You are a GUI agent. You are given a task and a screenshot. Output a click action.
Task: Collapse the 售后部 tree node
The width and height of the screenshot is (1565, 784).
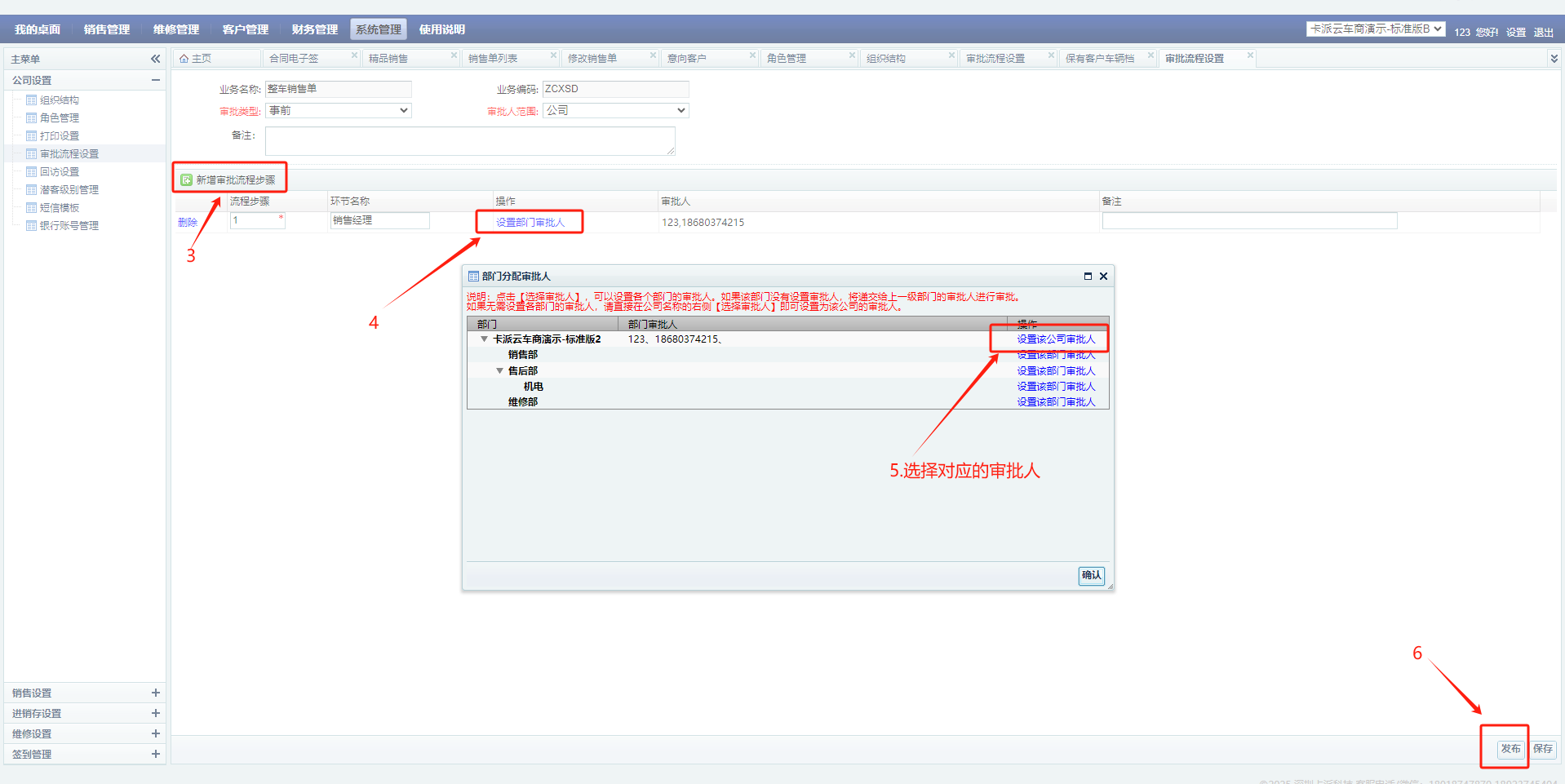click(x=499, y=371)
